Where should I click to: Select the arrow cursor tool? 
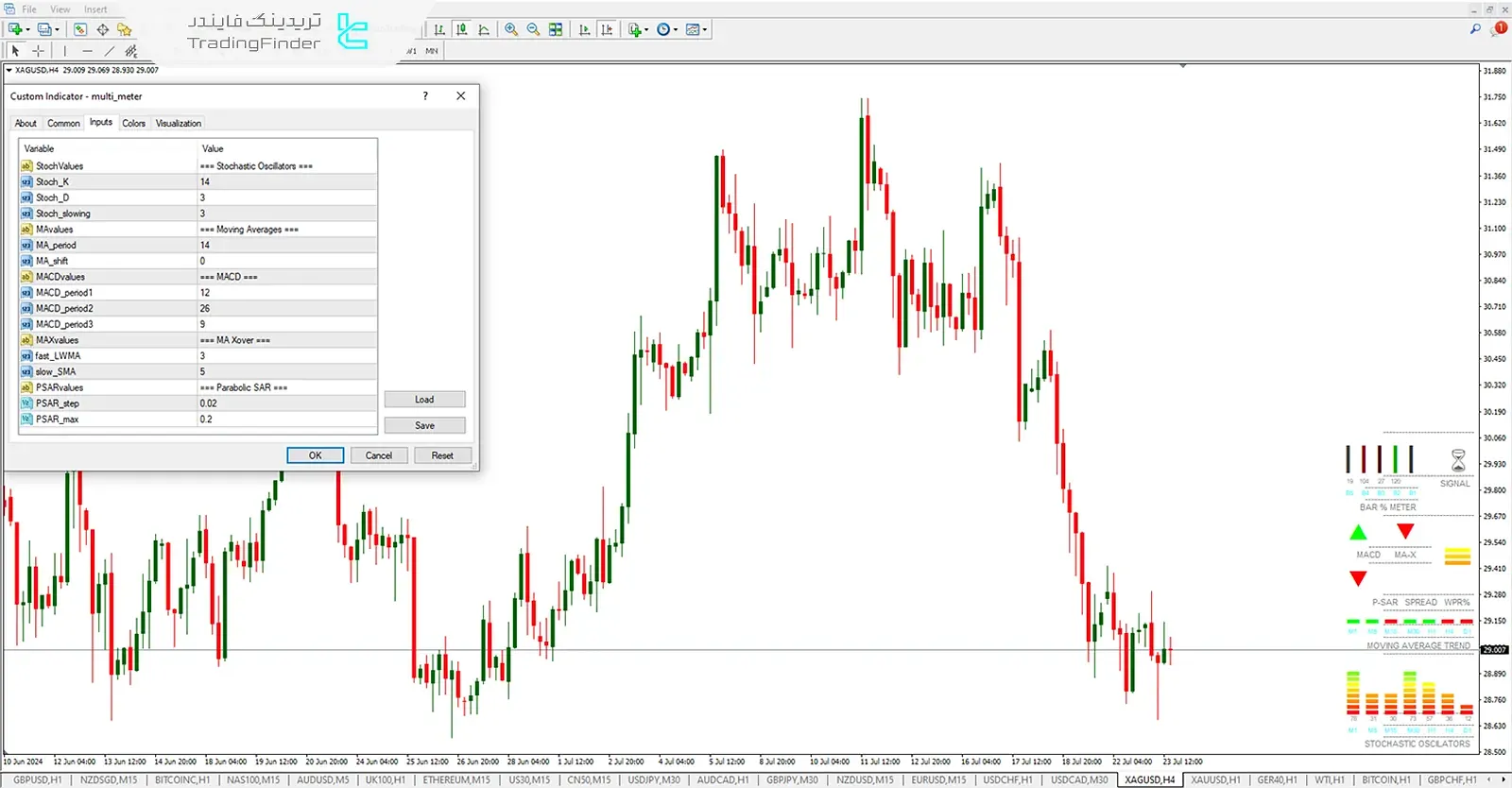(x=15, y=51)
